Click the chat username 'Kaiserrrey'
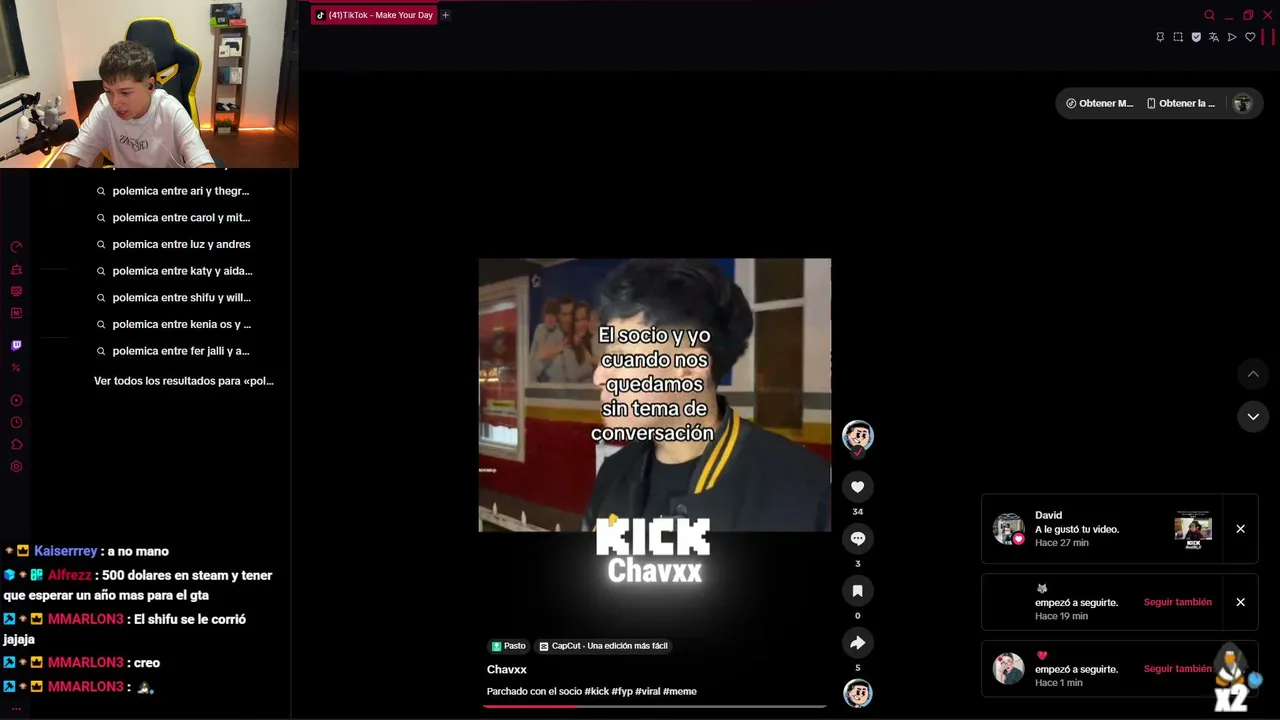Screen dimensions: 1280x720 66,551
